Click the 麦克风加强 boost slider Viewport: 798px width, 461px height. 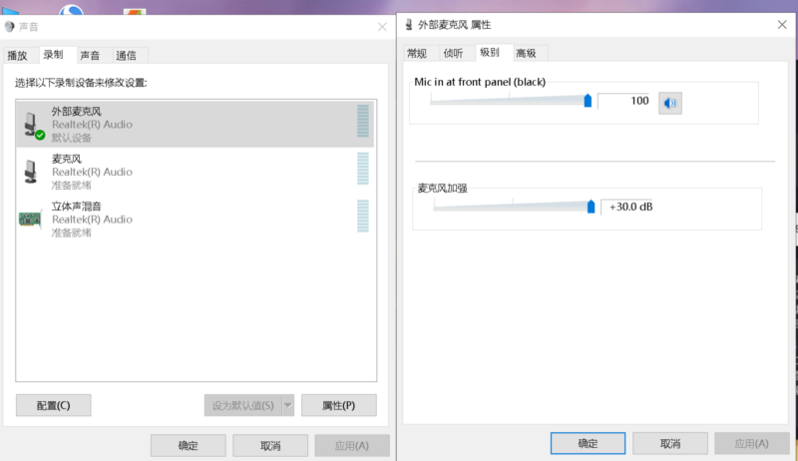(512, 207)
